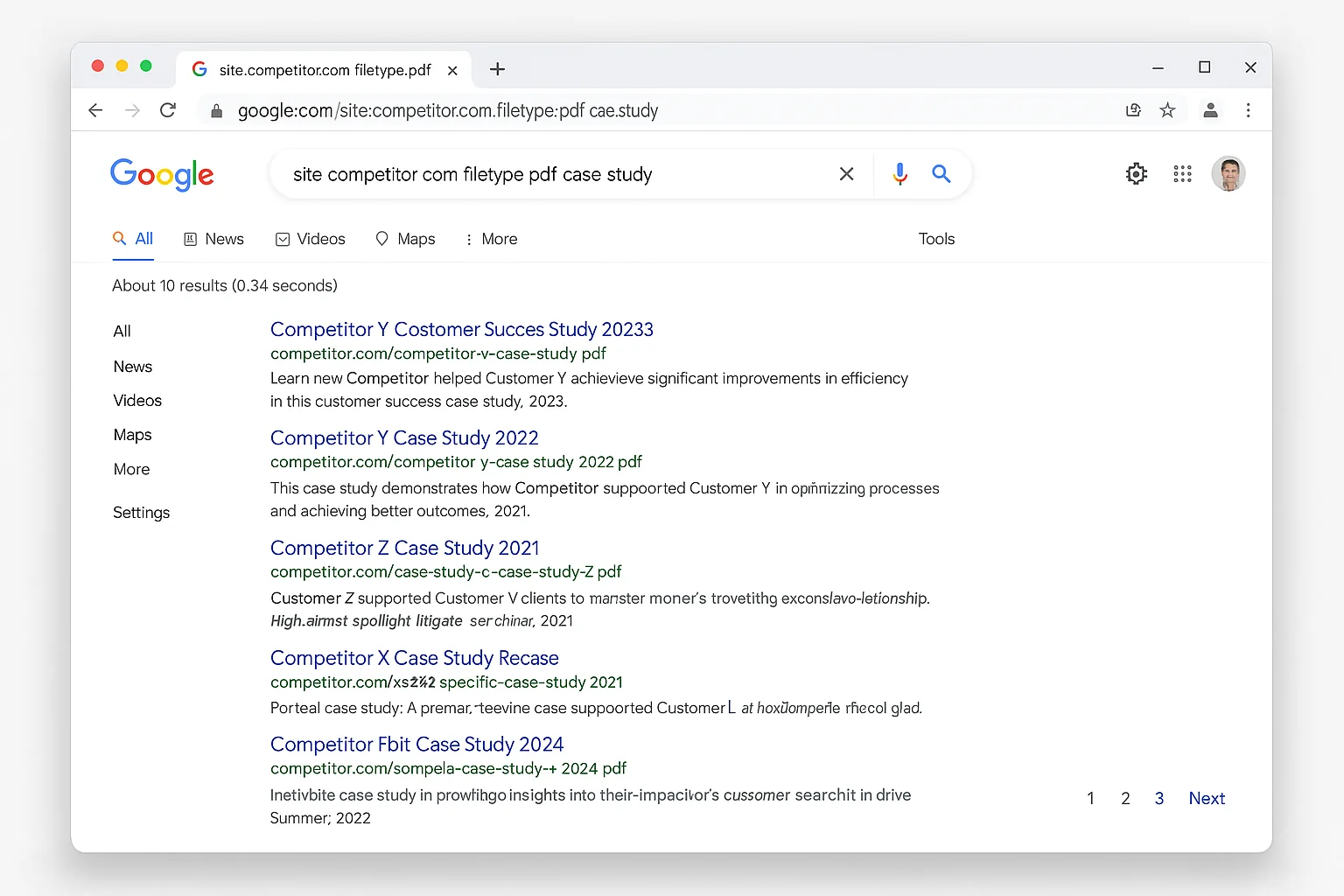Switch to the Videos results tab
Viewport: 1344px width, 896px height.
(x=310, y=238)
